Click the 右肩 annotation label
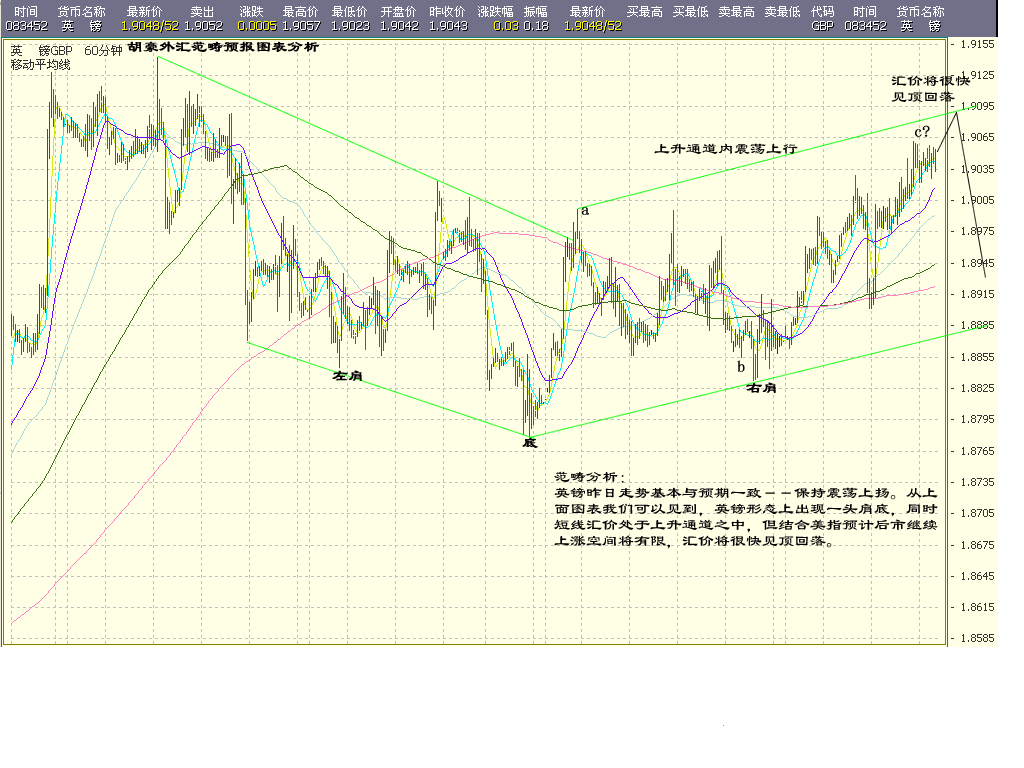 click(x=761, y=388)
